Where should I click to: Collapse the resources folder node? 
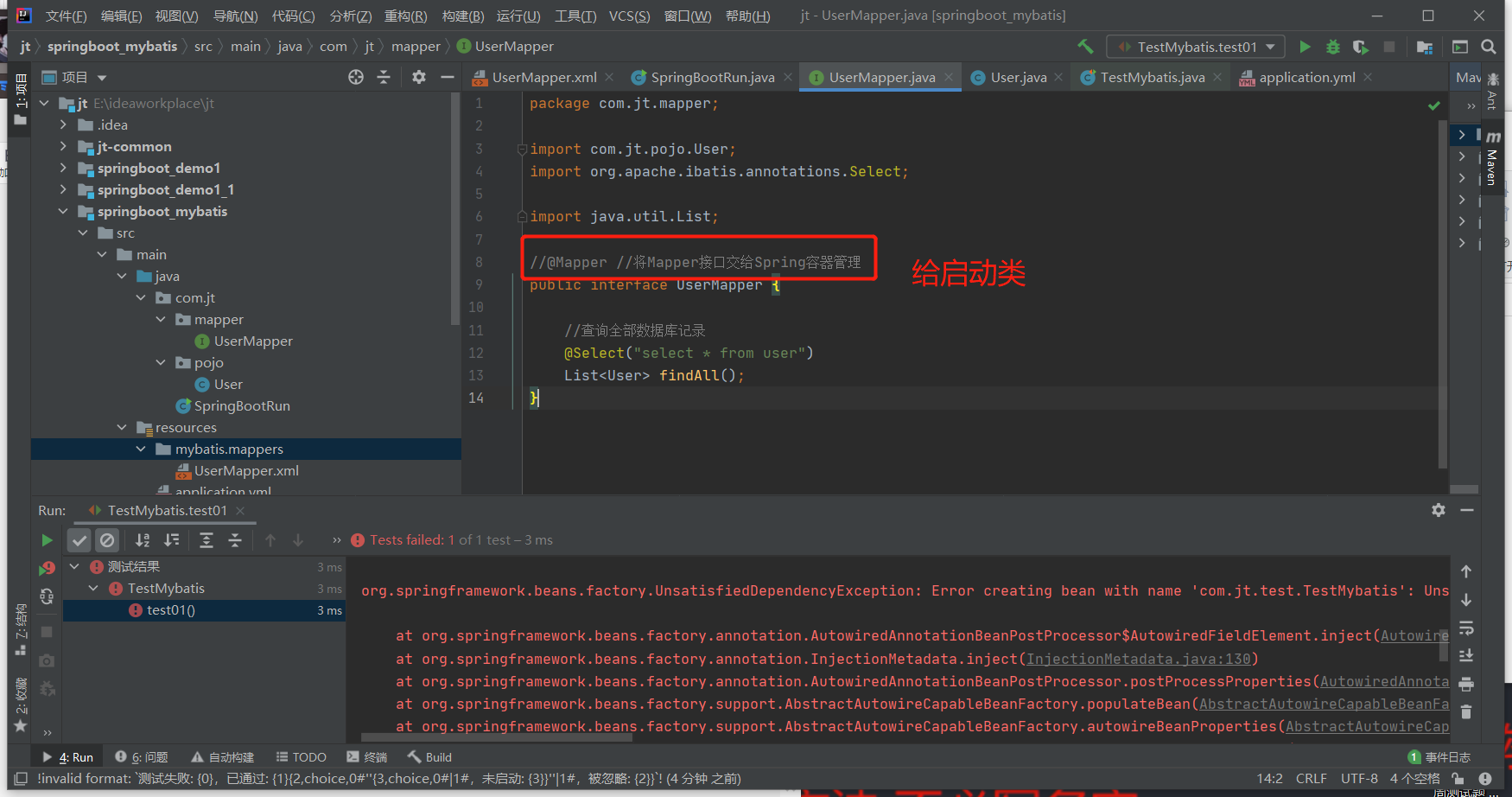point(121,427)
